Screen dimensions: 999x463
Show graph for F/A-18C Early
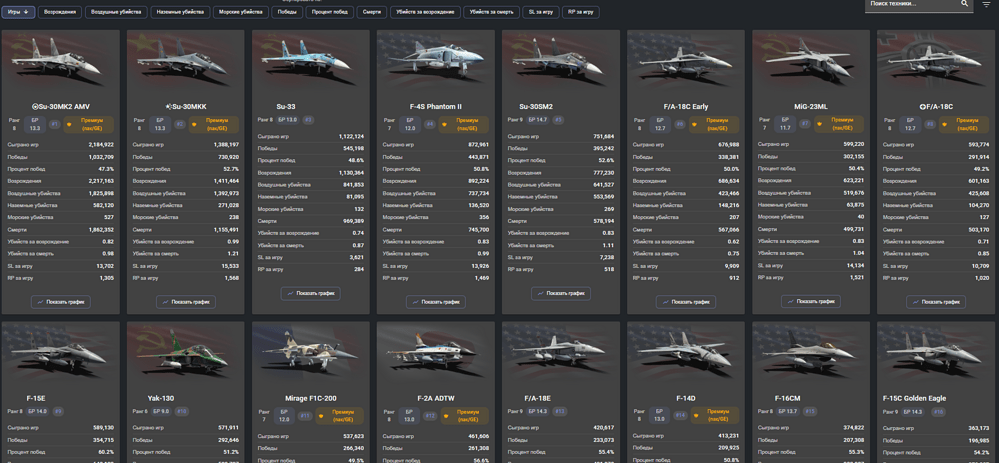686,302
